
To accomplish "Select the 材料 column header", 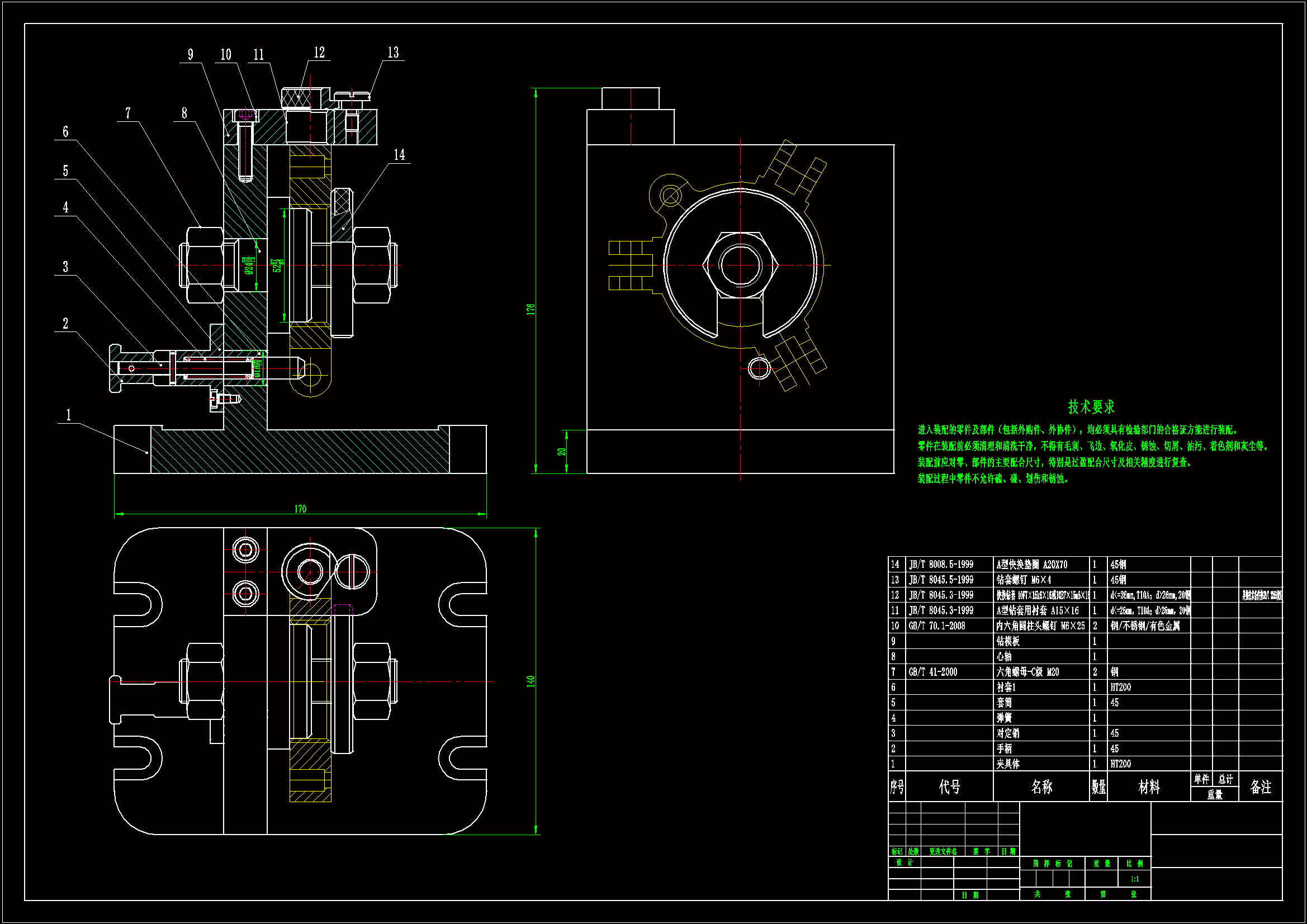I will tap(1148, 788).
